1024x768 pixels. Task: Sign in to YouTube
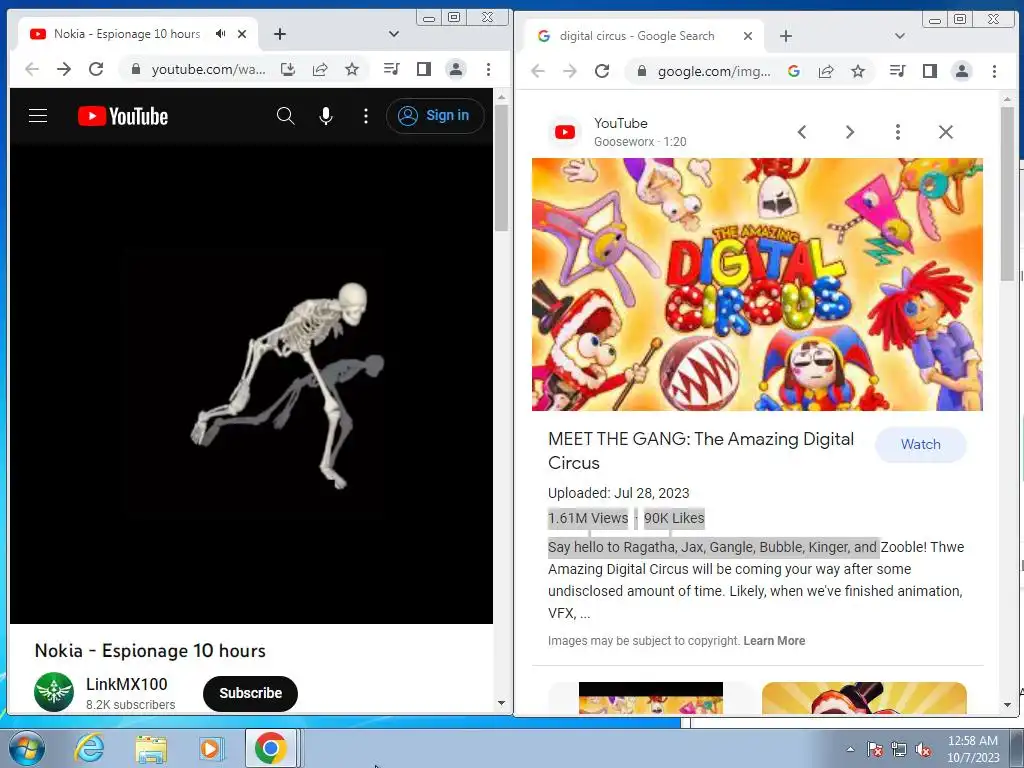tap(435, 116)
